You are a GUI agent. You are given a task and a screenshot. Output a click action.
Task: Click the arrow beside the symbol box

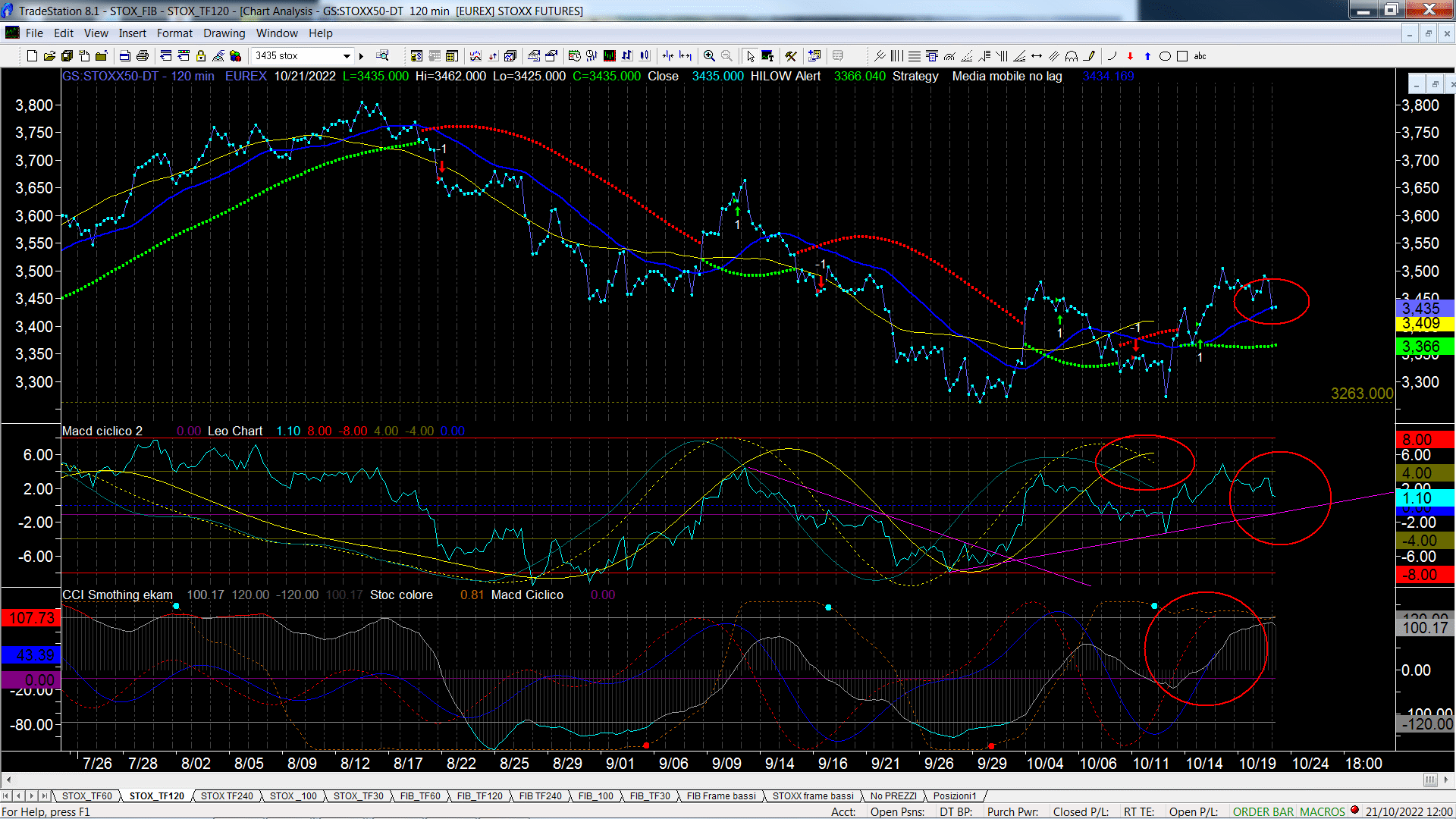click(x=362, y=56)
